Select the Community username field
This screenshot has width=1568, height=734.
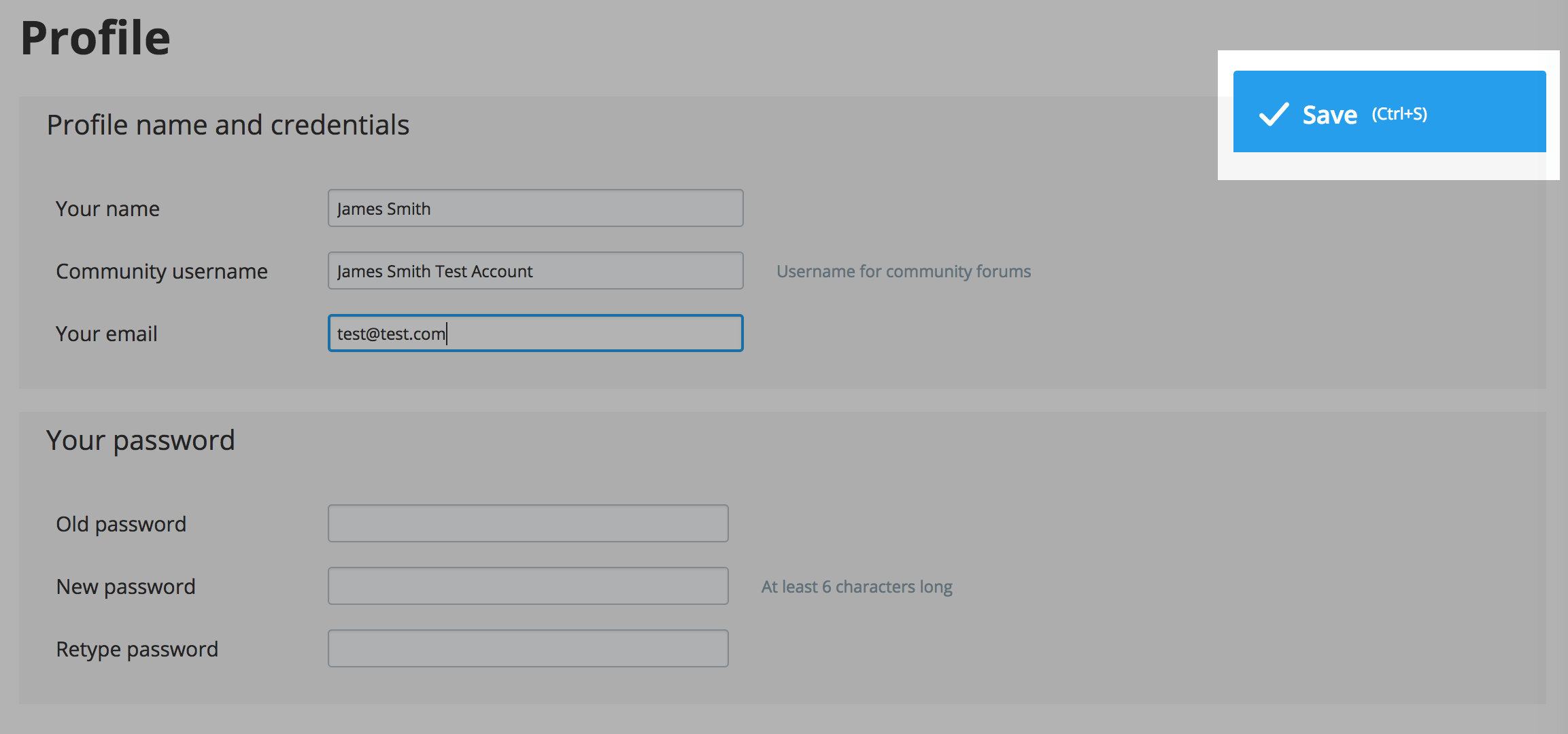point(535,270)
